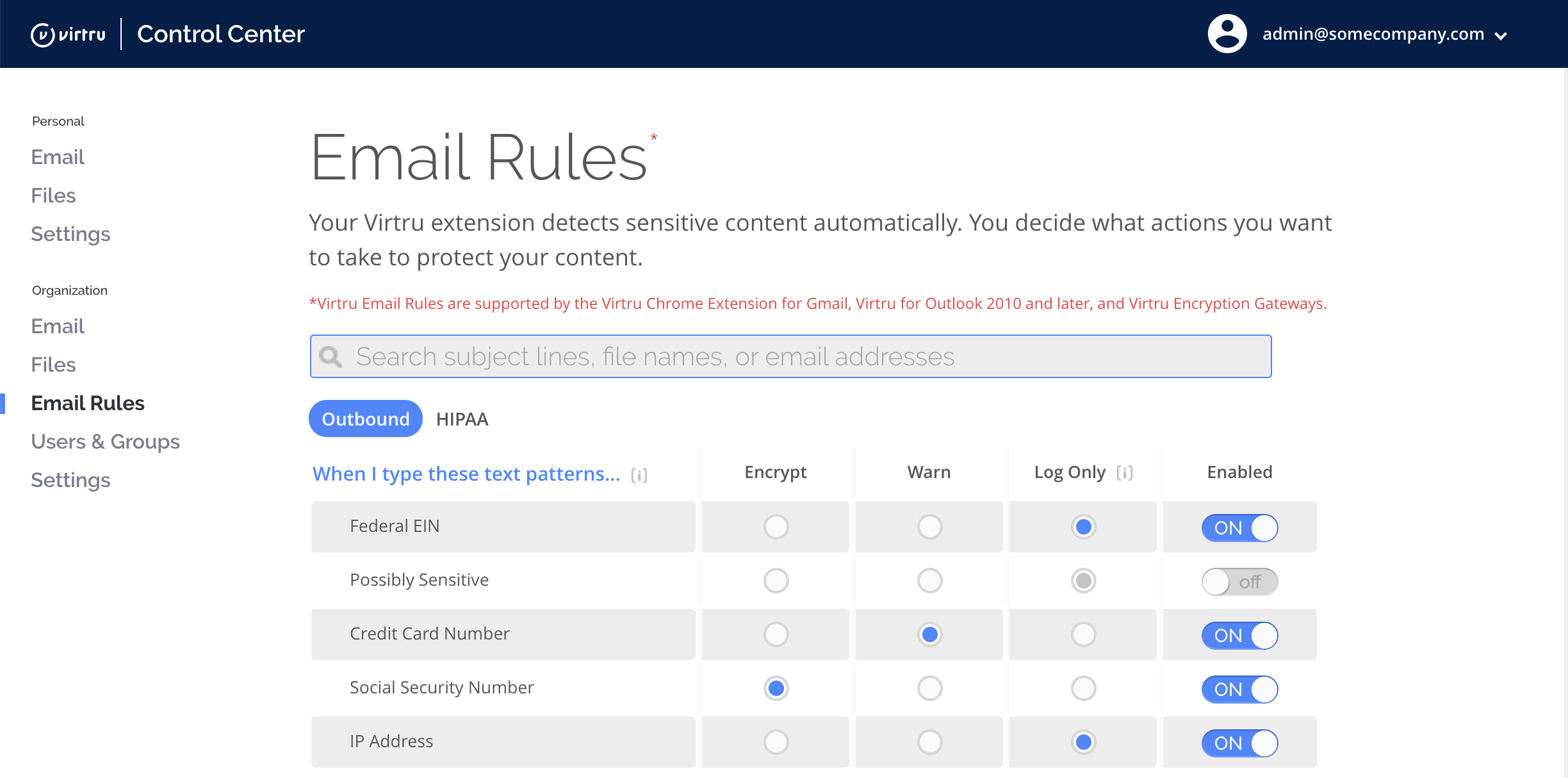Open Personal Settings in sidebar
1568x778 pixels.
70,234
